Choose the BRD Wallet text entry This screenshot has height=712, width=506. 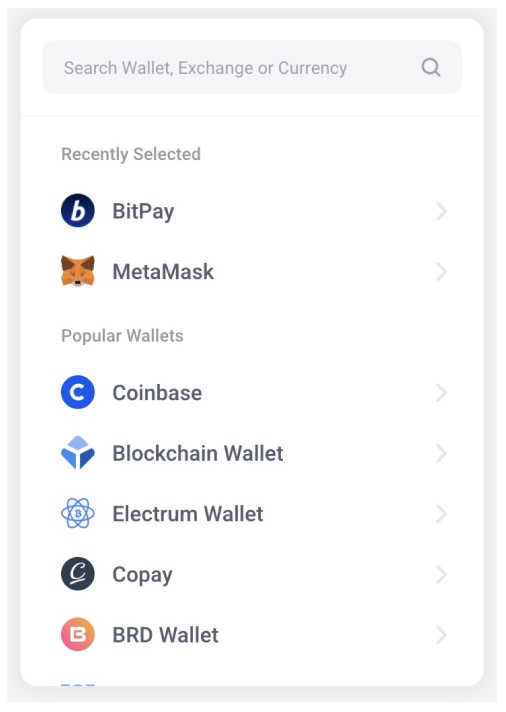click(165, 635)
